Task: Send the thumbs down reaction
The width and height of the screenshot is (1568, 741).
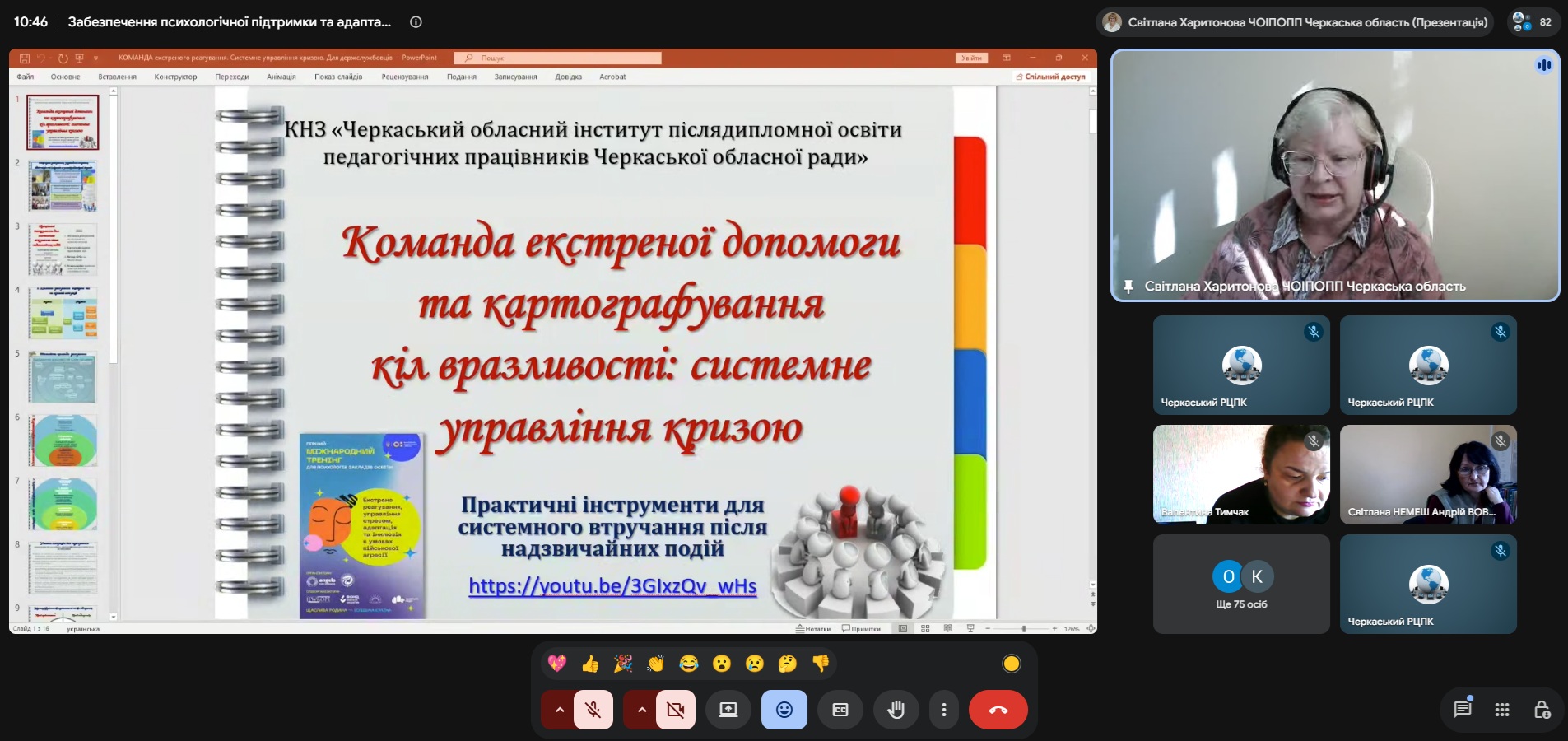Action: click(x=821, y=664)
